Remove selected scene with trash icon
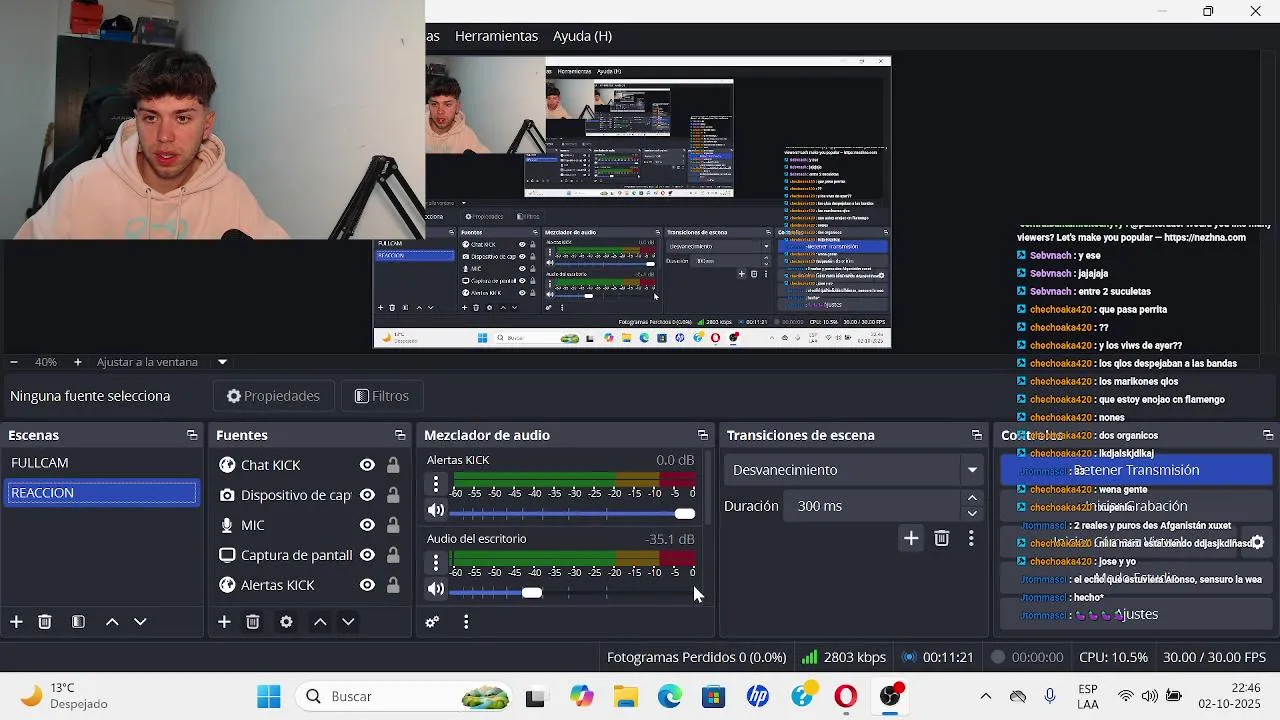The width and height of the screenshot is (1280, 720). coord(45,622)
